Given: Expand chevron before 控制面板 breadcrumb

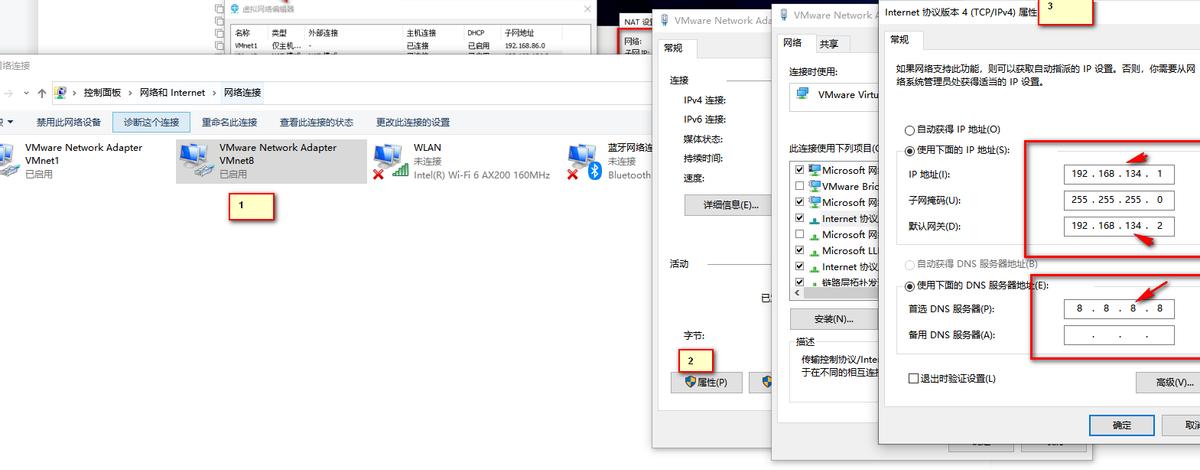Looking at the screenshot, I should [75, 92].
